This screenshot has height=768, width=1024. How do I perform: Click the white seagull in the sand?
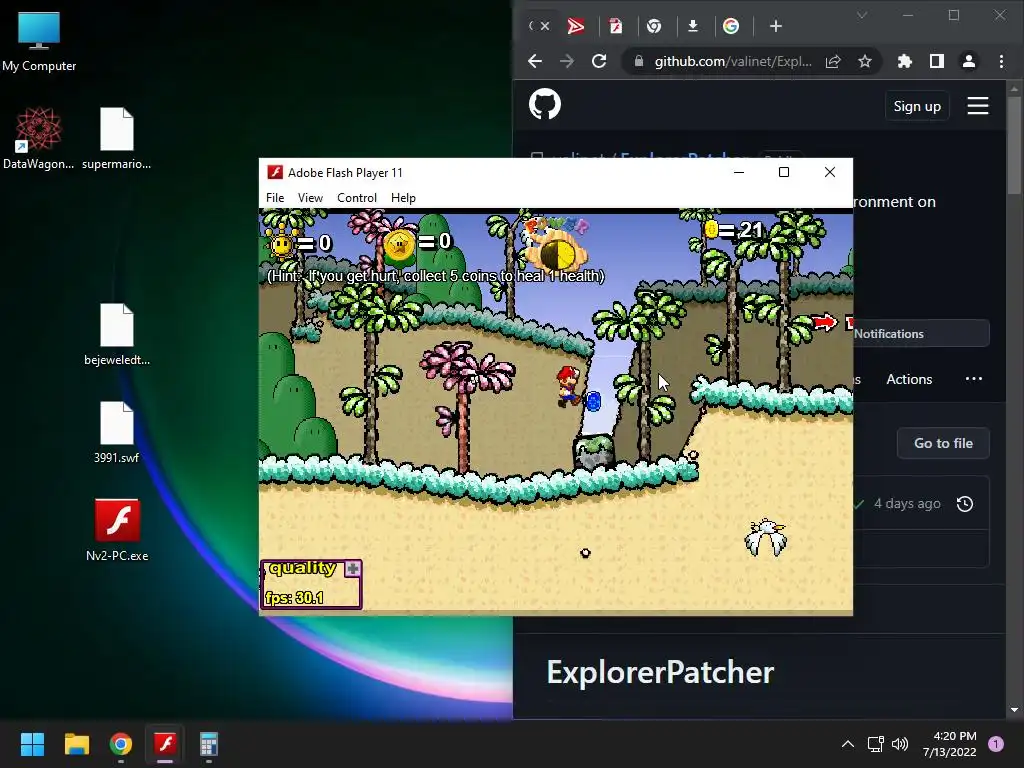click(766, 537)
